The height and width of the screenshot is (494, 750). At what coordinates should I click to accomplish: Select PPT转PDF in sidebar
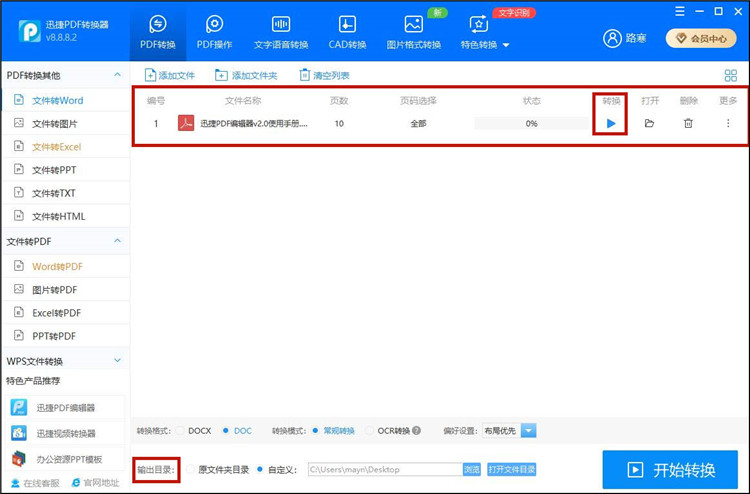tap(66, 336)
